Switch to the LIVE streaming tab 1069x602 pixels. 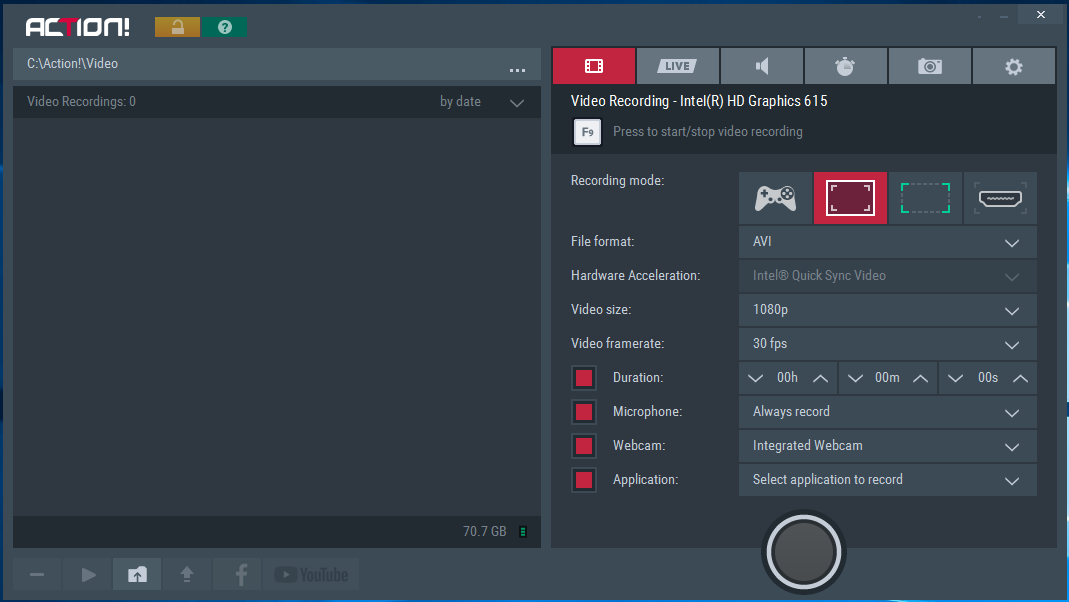tap(677, 66)
